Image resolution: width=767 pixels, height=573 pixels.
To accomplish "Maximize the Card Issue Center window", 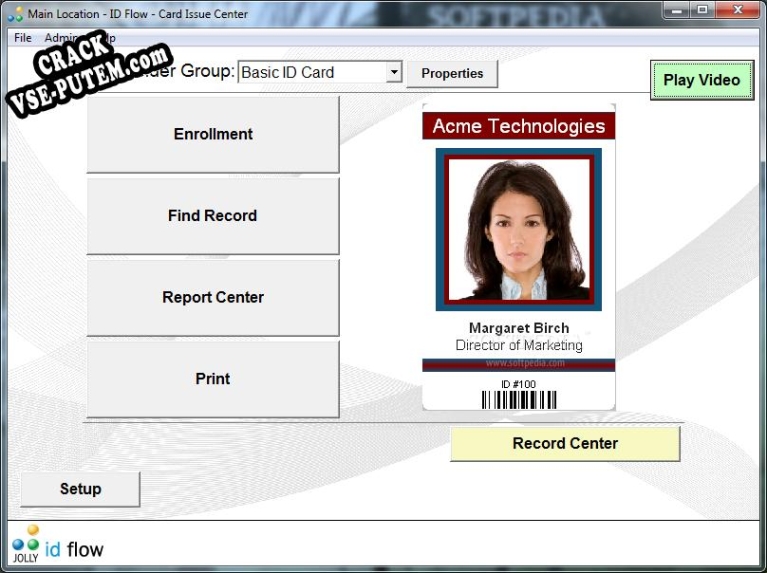I will pos(702,10).
